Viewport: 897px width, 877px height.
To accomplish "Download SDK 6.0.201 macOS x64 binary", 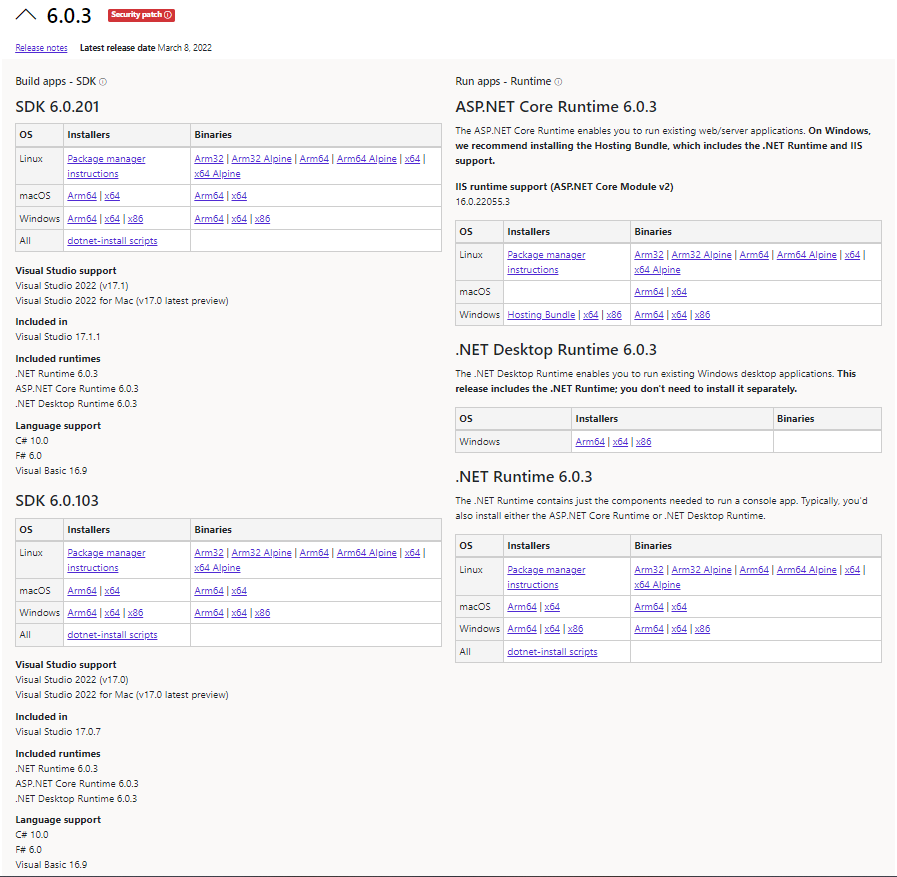I will tap(239, 196).
